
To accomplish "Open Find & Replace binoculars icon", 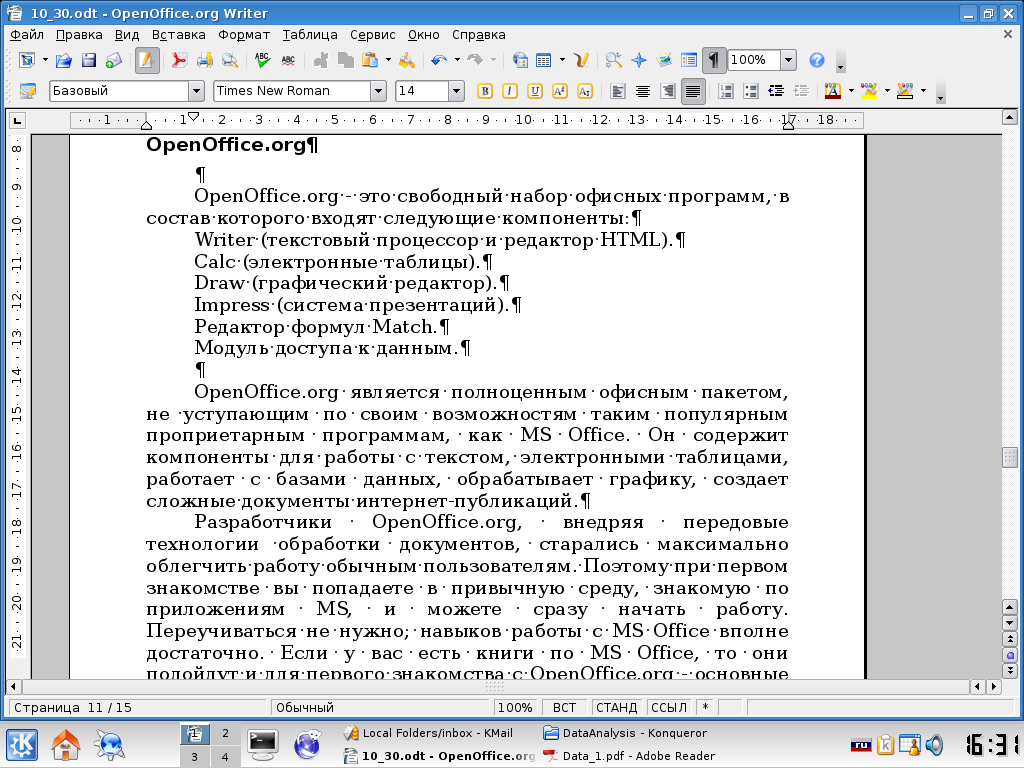I will pyautogui.click(x=613, y=61).
